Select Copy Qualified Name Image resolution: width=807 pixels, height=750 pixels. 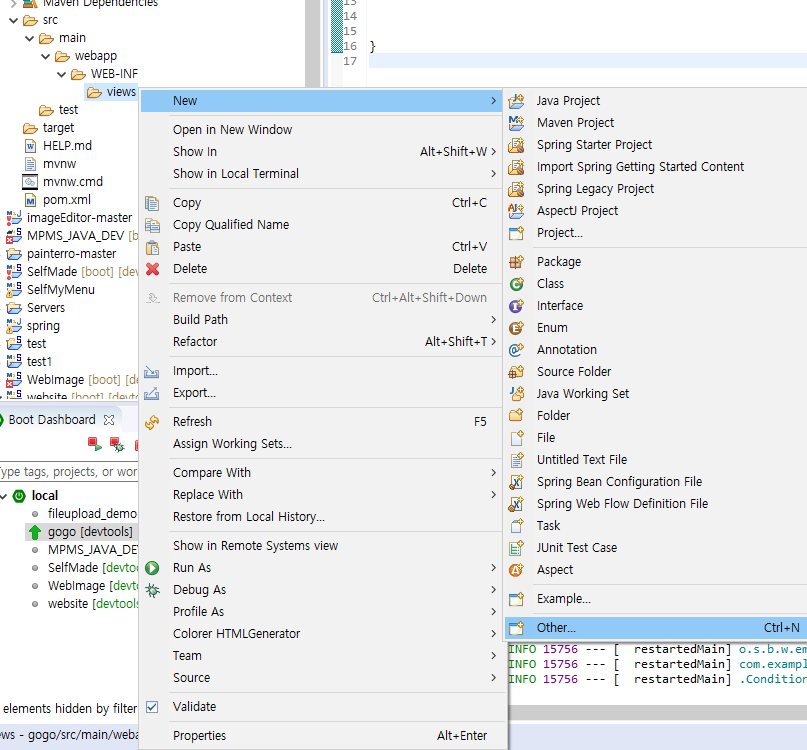point(231,225)
